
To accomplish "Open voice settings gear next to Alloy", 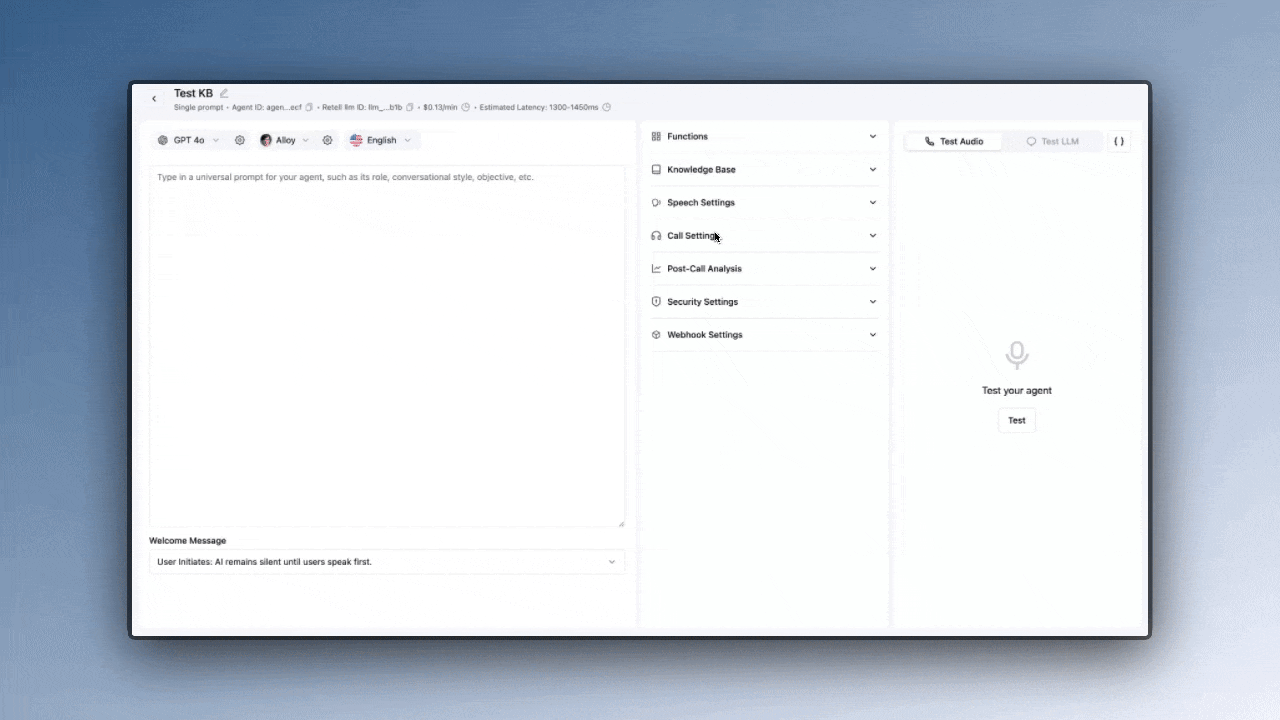I will [327, 140].
